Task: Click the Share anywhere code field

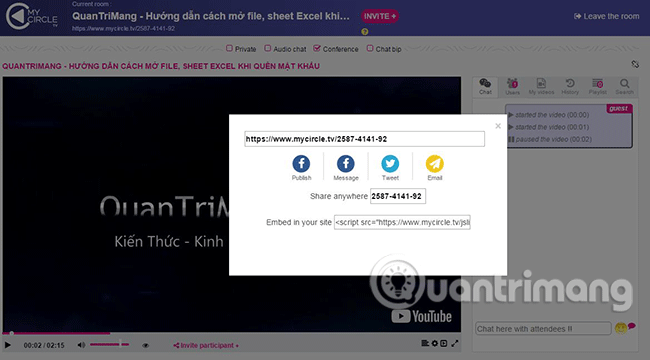Action: (x=398, y=196)
